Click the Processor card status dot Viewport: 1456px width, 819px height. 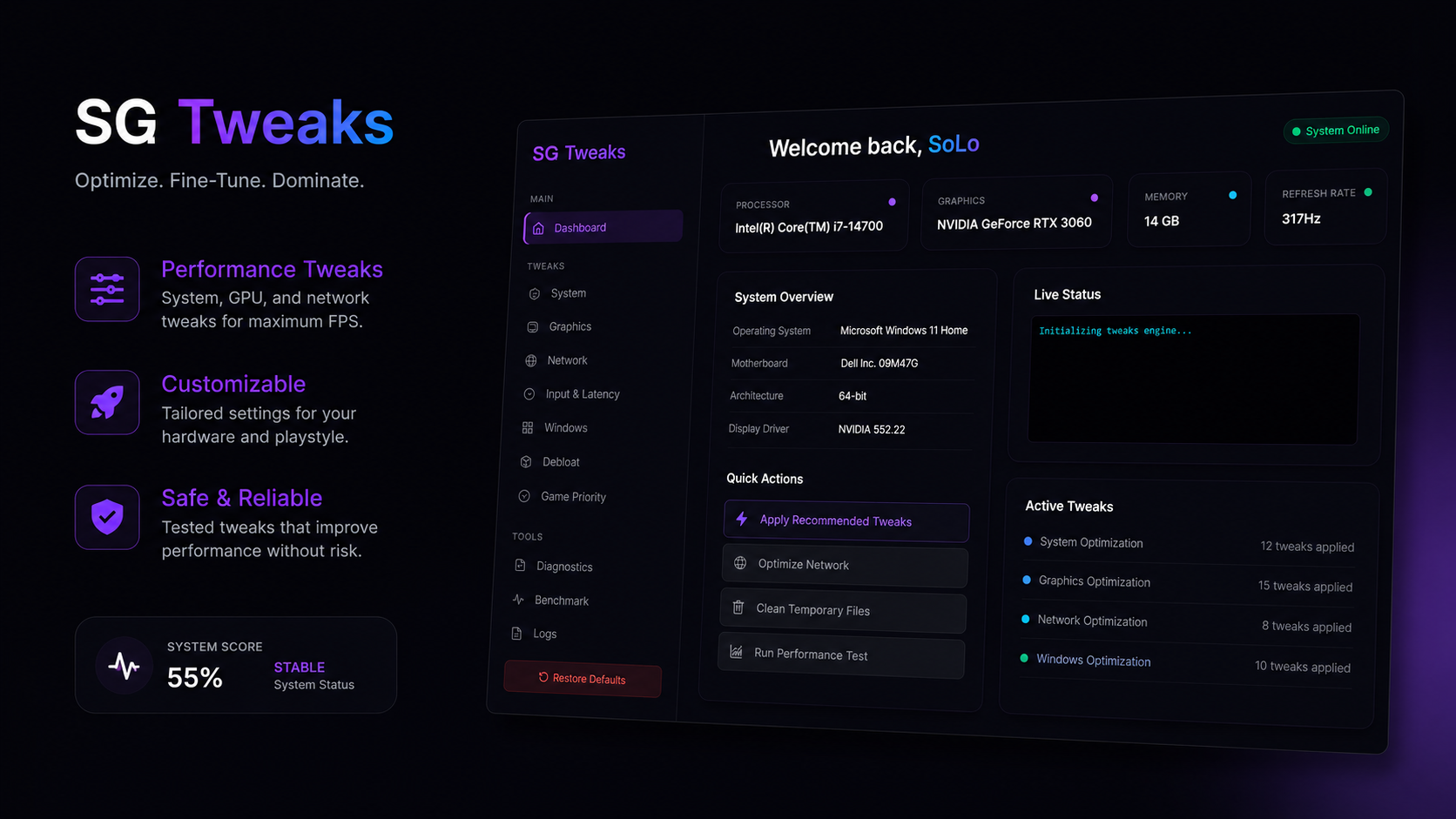(892, 202)
